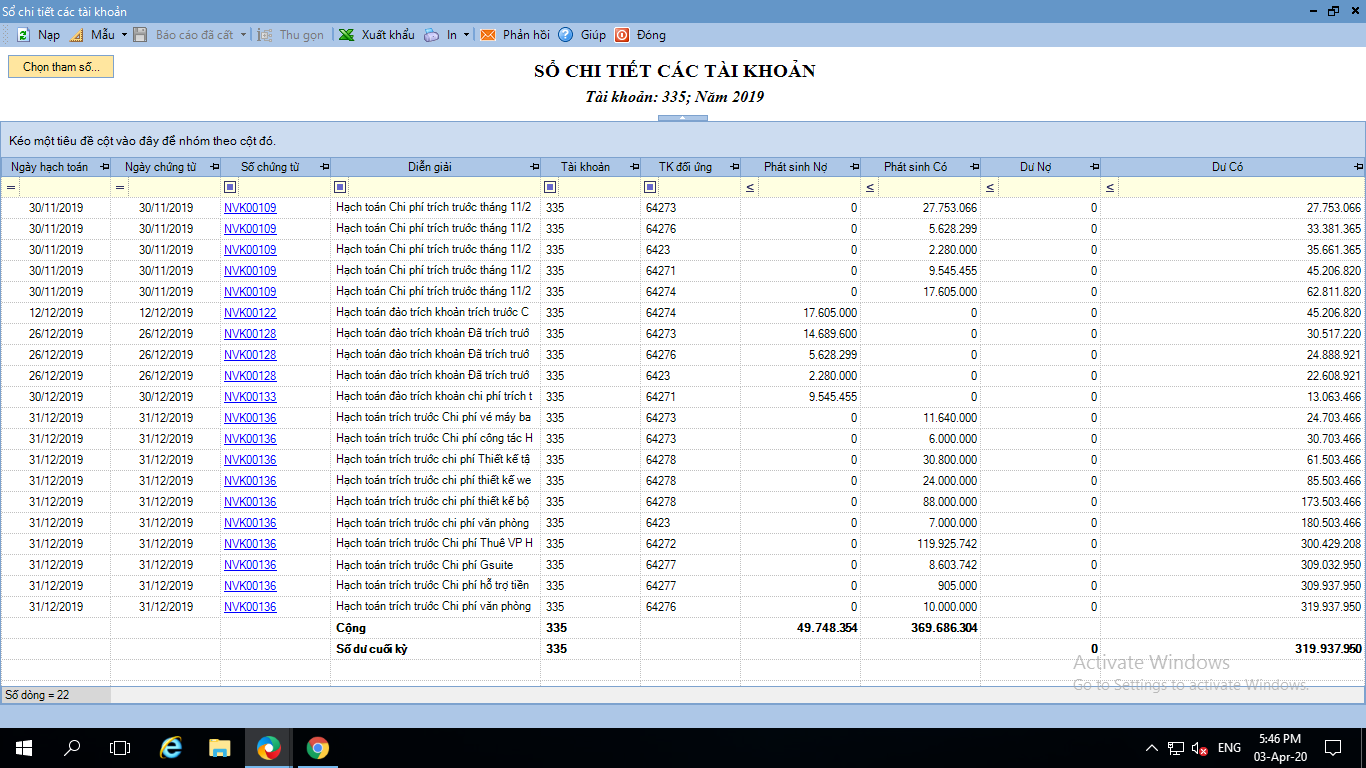The height and width of the screenshot is (768, 1366).
Task: Expand the Mẫu dropdown arrow
Action: 124,35
